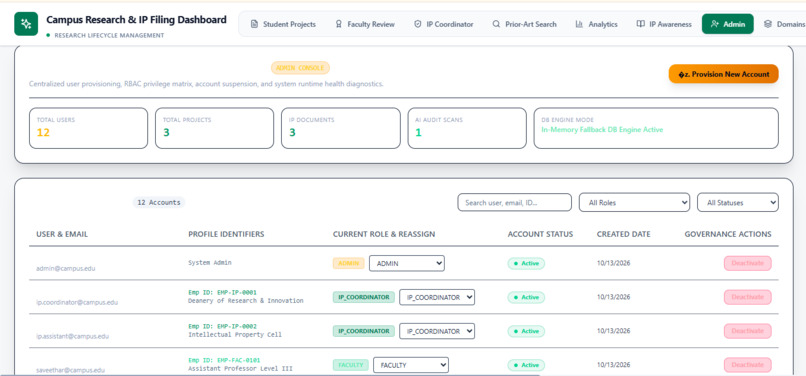Click the Campus Research & IP Filing Dashboard title
806x376 pixels.
point(136,20)
